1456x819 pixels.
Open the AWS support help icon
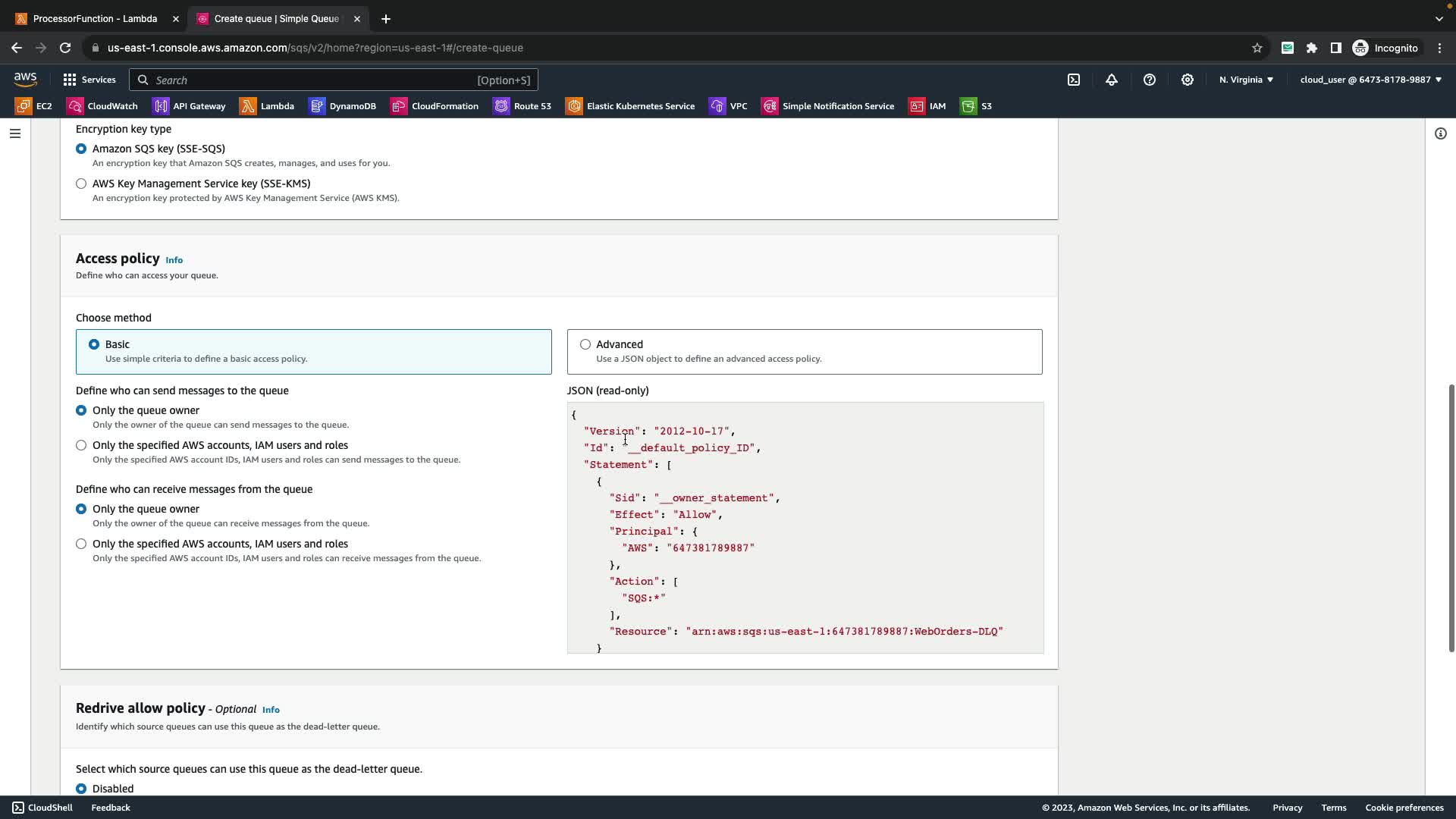[x=1150, y=80]
